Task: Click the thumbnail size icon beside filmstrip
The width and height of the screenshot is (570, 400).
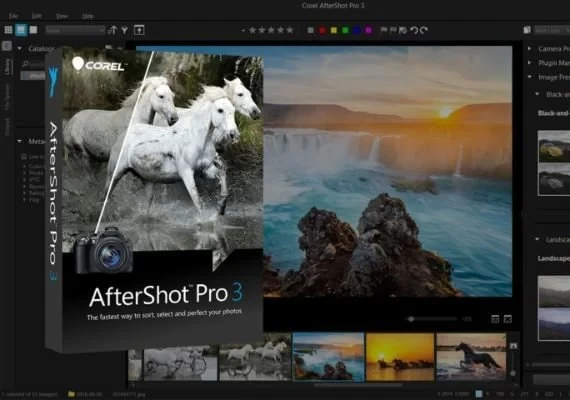Action: (x=513, y=345)
